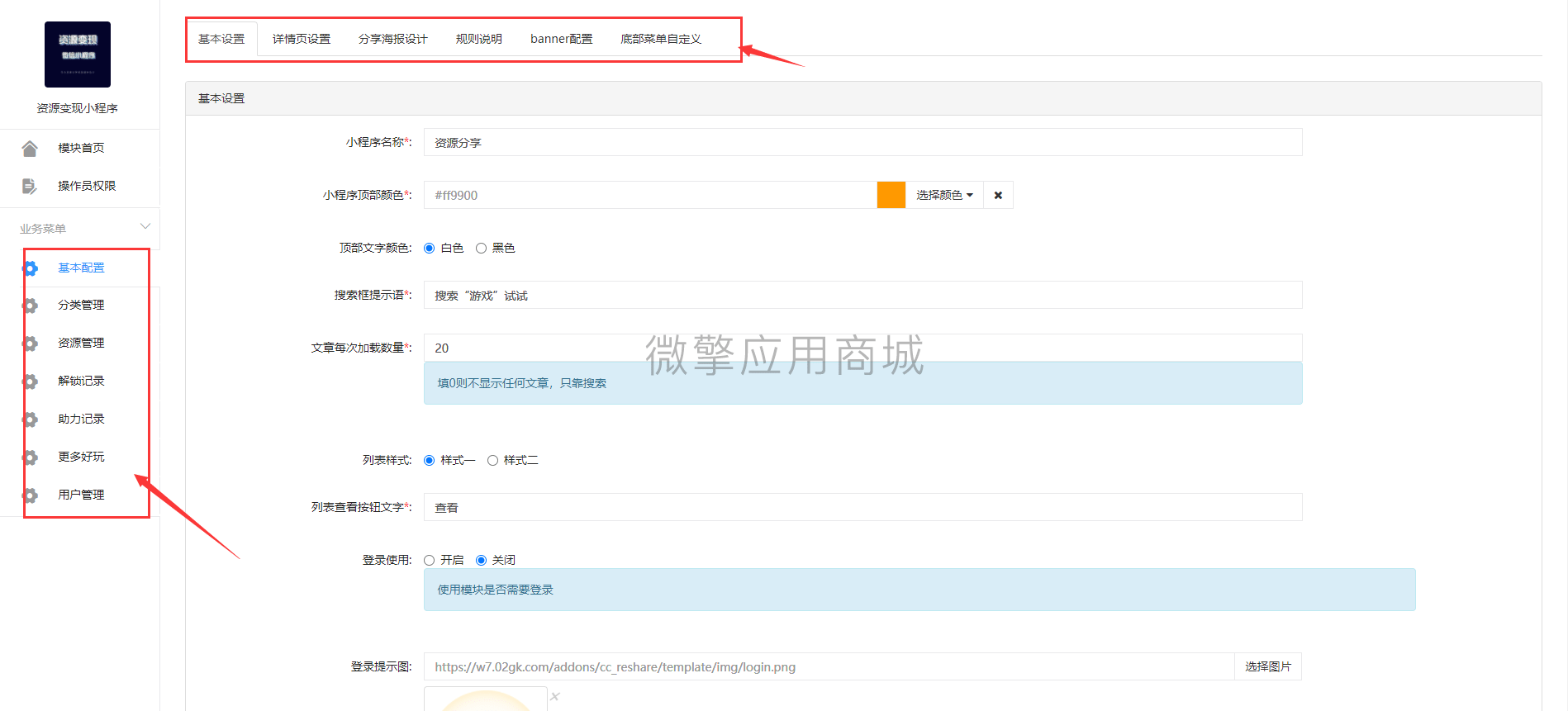Open 解锁记录 menu item
The image size is (1568, 711).
click(80, 381)
